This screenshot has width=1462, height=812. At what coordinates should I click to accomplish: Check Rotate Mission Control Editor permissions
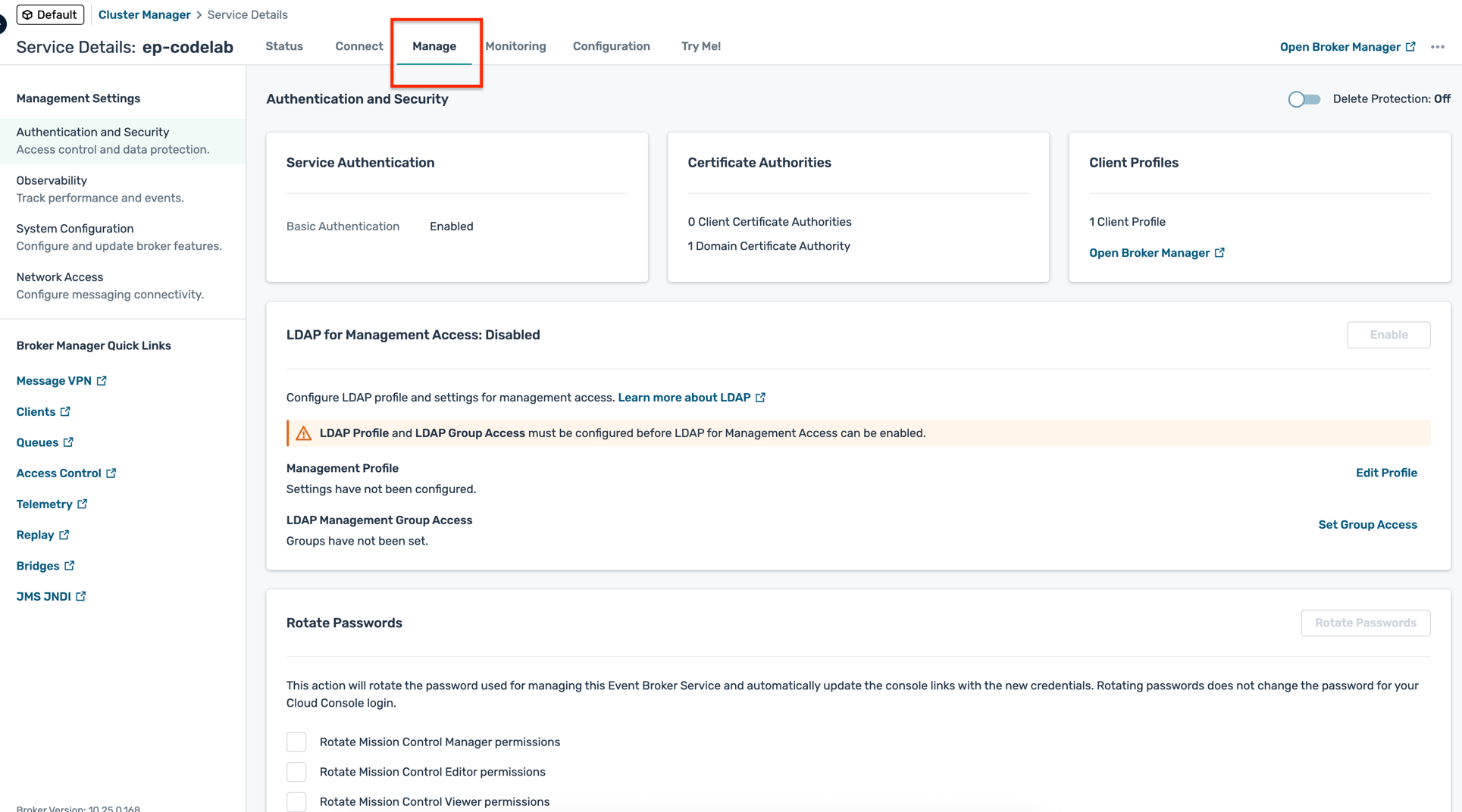296,772
